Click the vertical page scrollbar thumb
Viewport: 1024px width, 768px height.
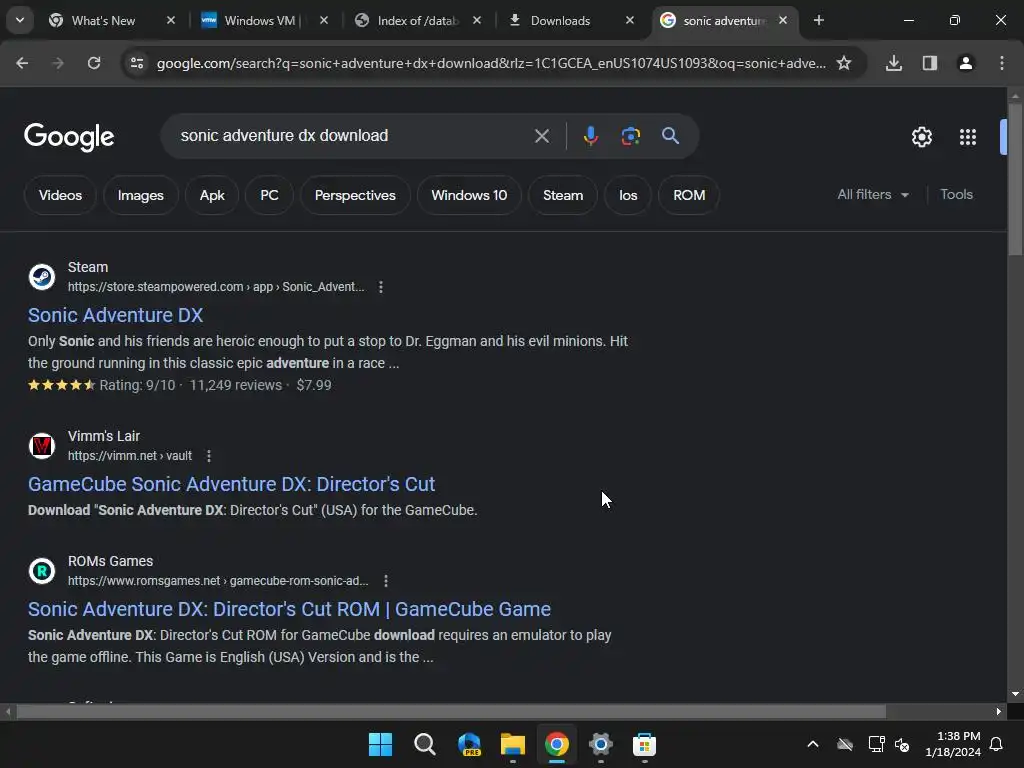tap(1015, 179)
